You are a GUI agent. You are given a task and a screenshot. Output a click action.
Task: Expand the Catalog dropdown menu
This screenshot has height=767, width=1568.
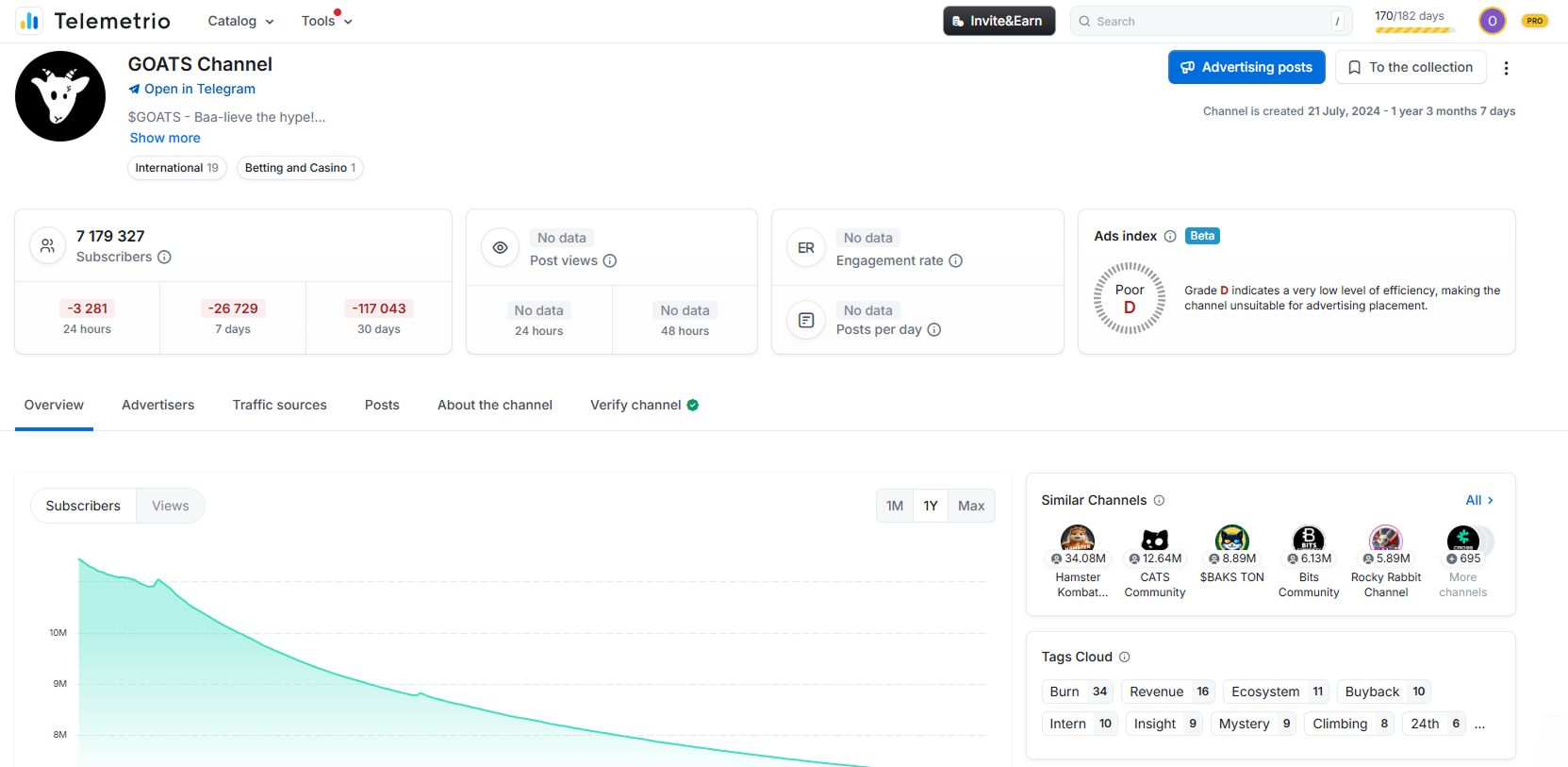240,21
